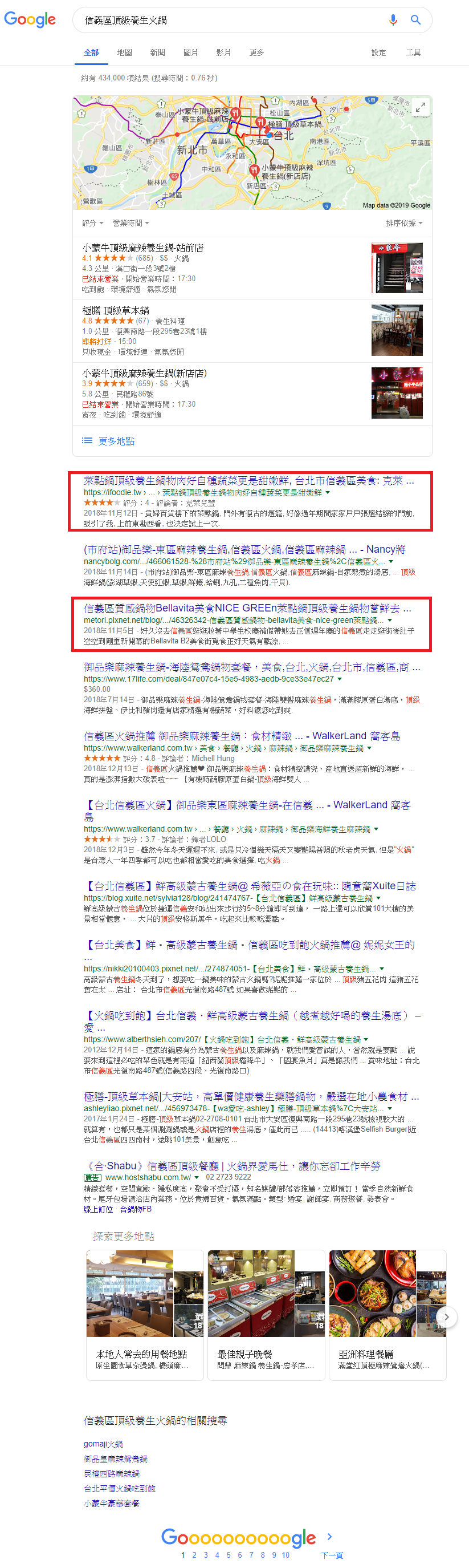Click the voice search microphone icon
The image size is (469, 1568).
click(x=393, y=20)
